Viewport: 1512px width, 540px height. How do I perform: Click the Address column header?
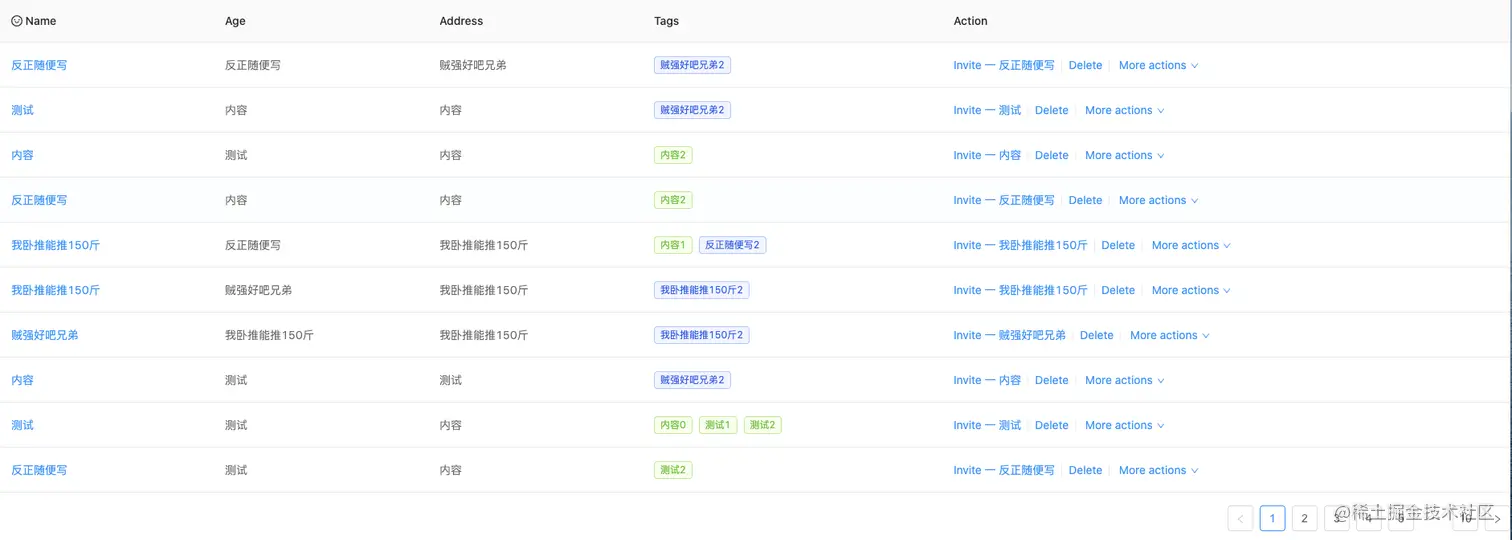[461, 21]
